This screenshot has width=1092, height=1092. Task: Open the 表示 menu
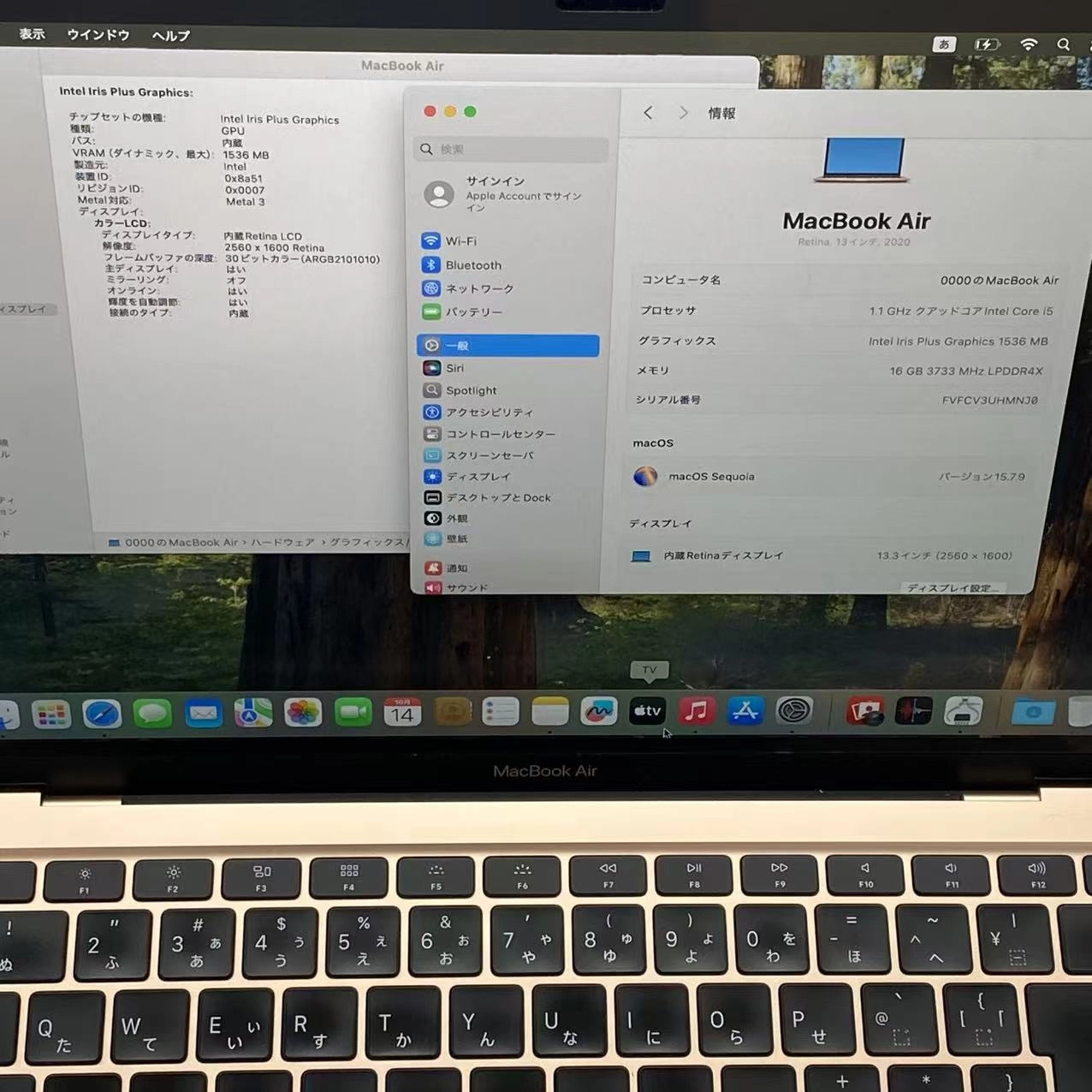coord(32,34)
